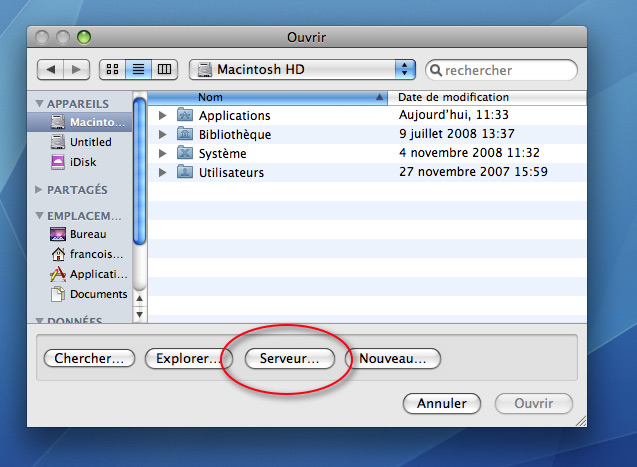Click date "9 juillet 2008 13:37"
637x467 pixels.
point(457,134)
